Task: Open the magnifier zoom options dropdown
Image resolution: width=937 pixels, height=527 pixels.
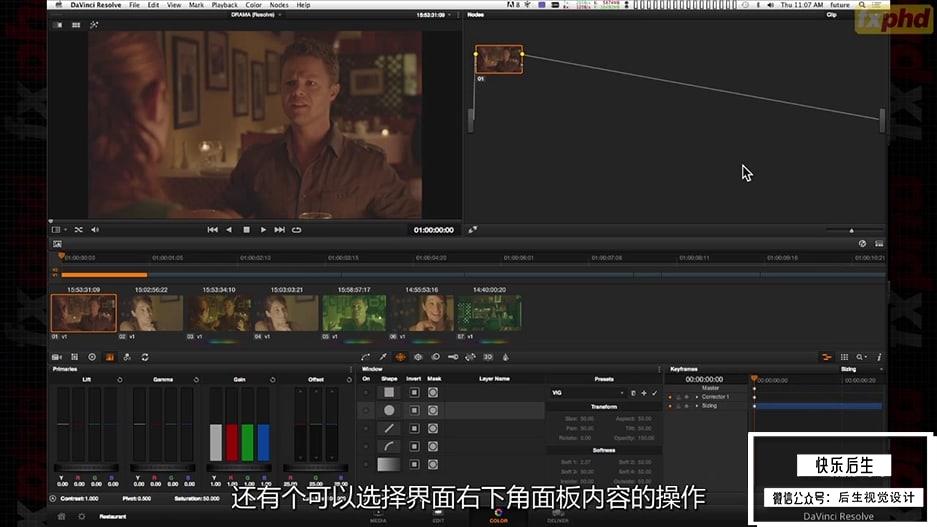Action: (862, 357)
